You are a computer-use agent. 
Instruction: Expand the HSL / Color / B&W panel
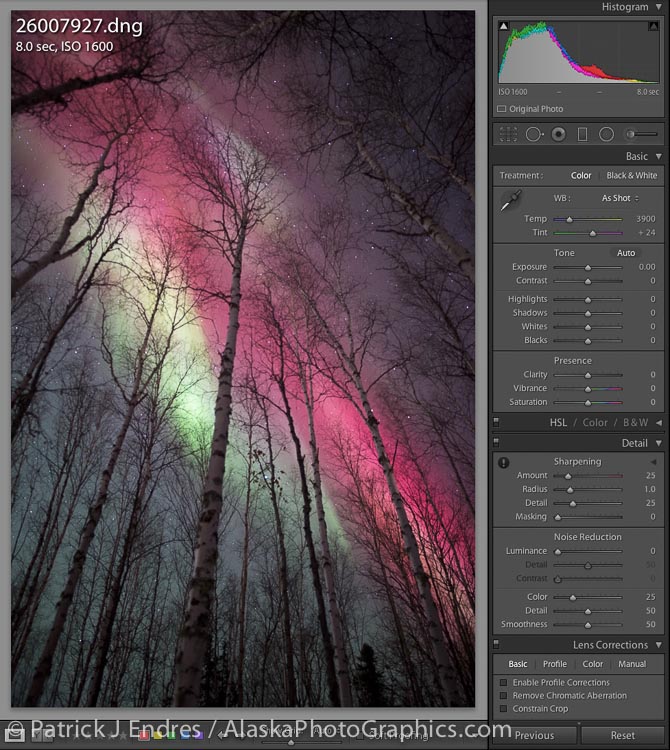point(658,423)
